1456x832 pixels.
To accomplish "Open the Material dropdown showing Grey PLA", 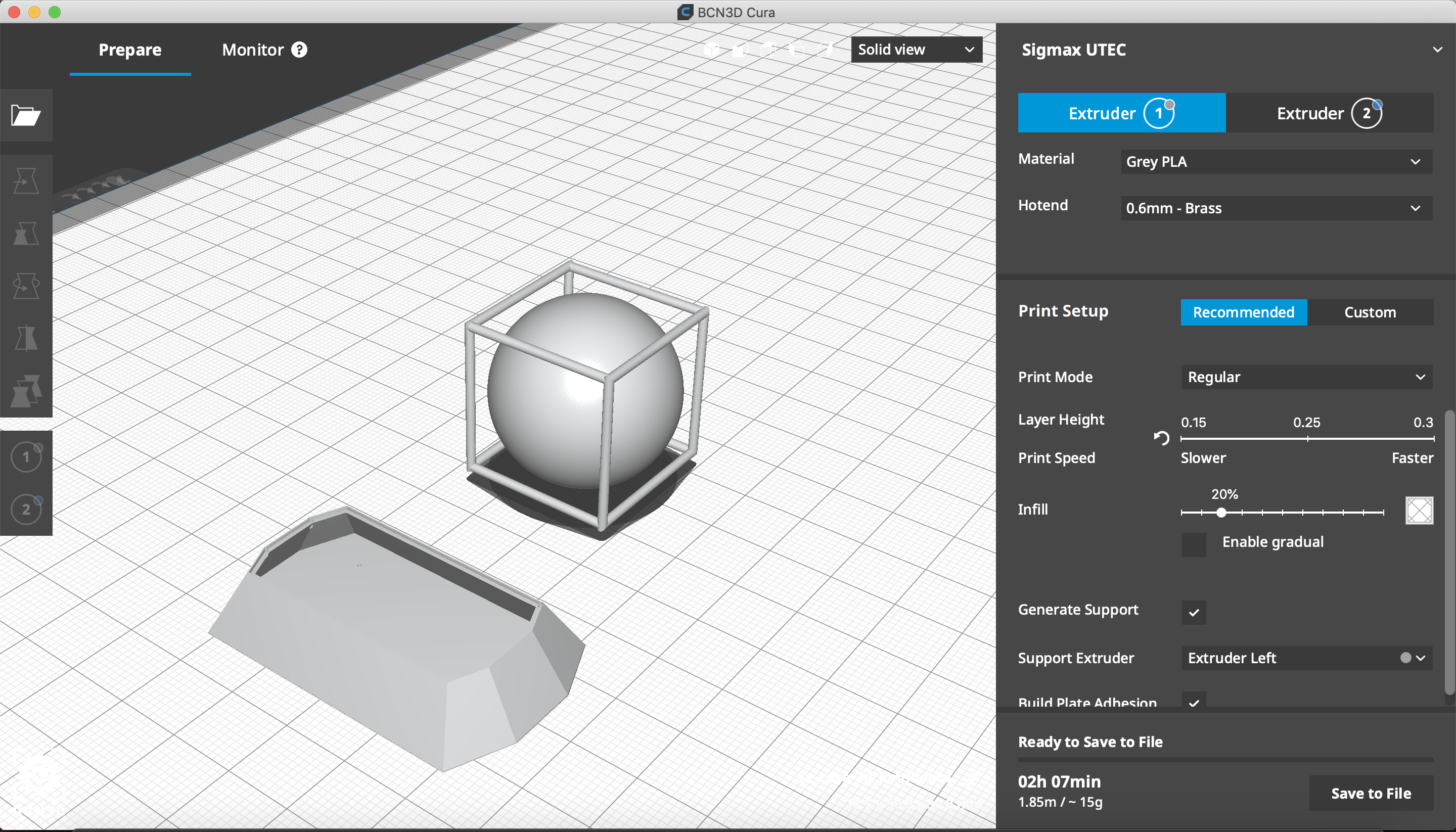I will pos(1277,162).
